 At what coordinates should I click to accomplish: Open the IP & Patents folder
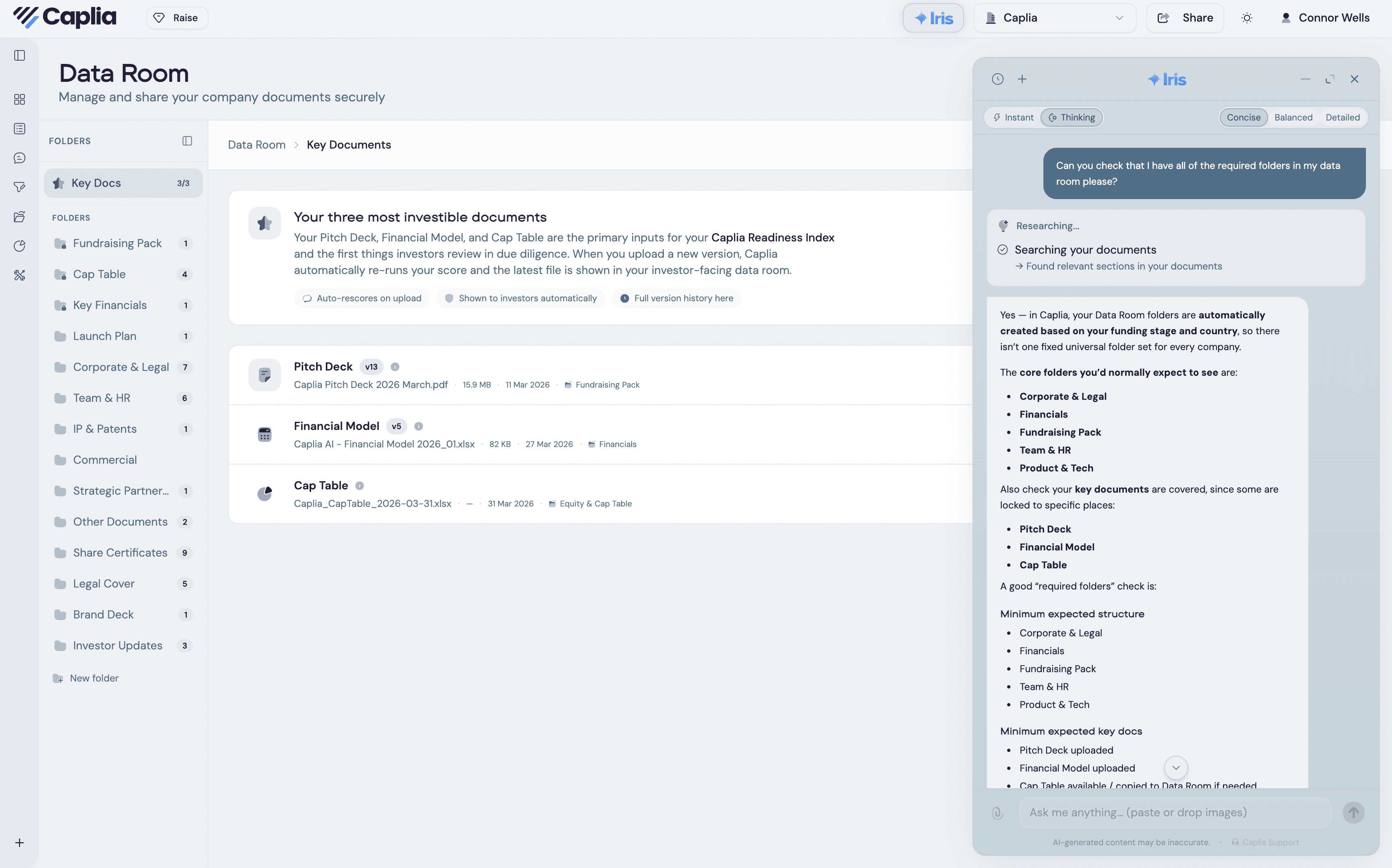123,430
